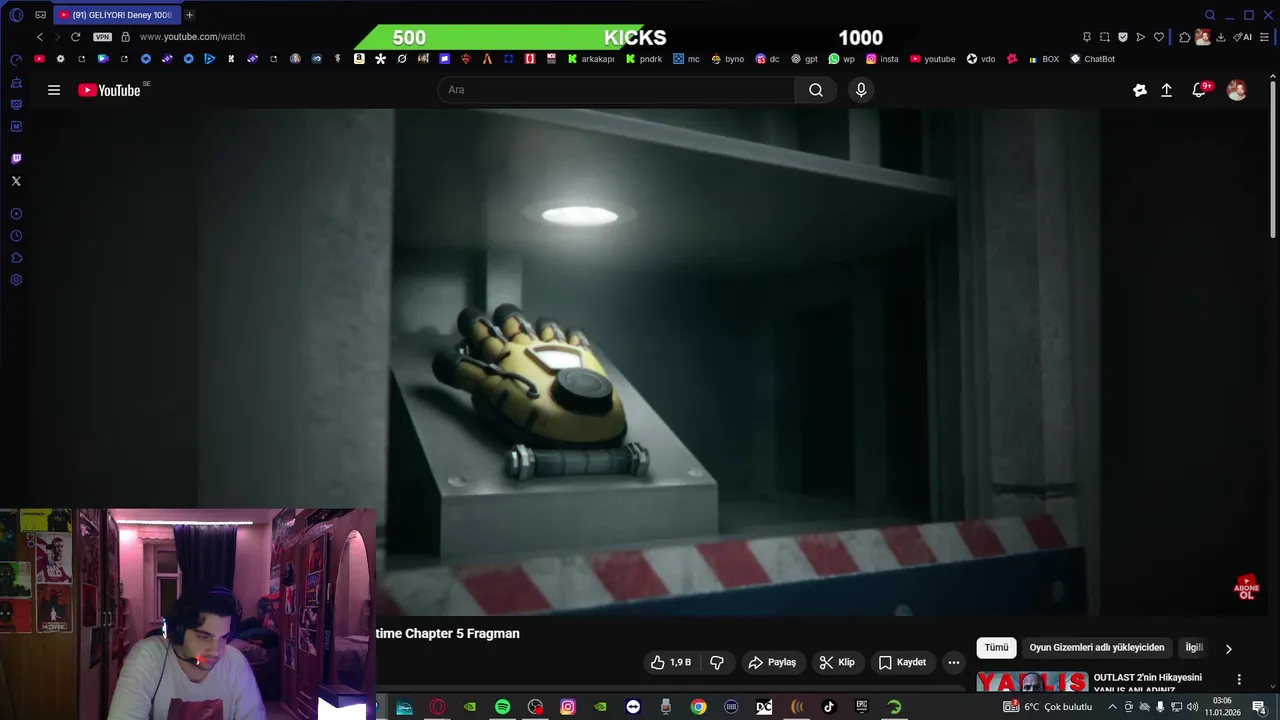This screenshot has height=720, width=1280.
Task: Open Opera easy setup sliders icon
Action: pos(1265,37)
